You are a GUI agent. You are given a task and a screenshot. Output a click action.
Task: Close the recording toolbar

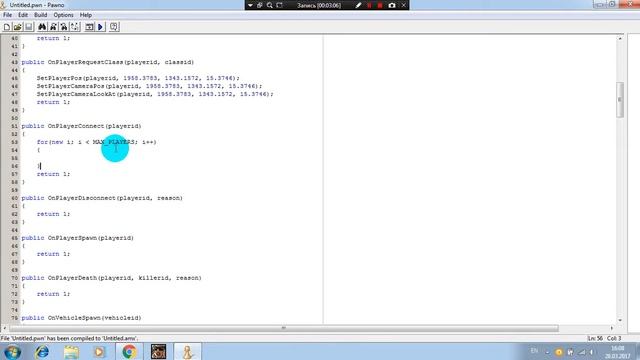click(x=403, y=5)
